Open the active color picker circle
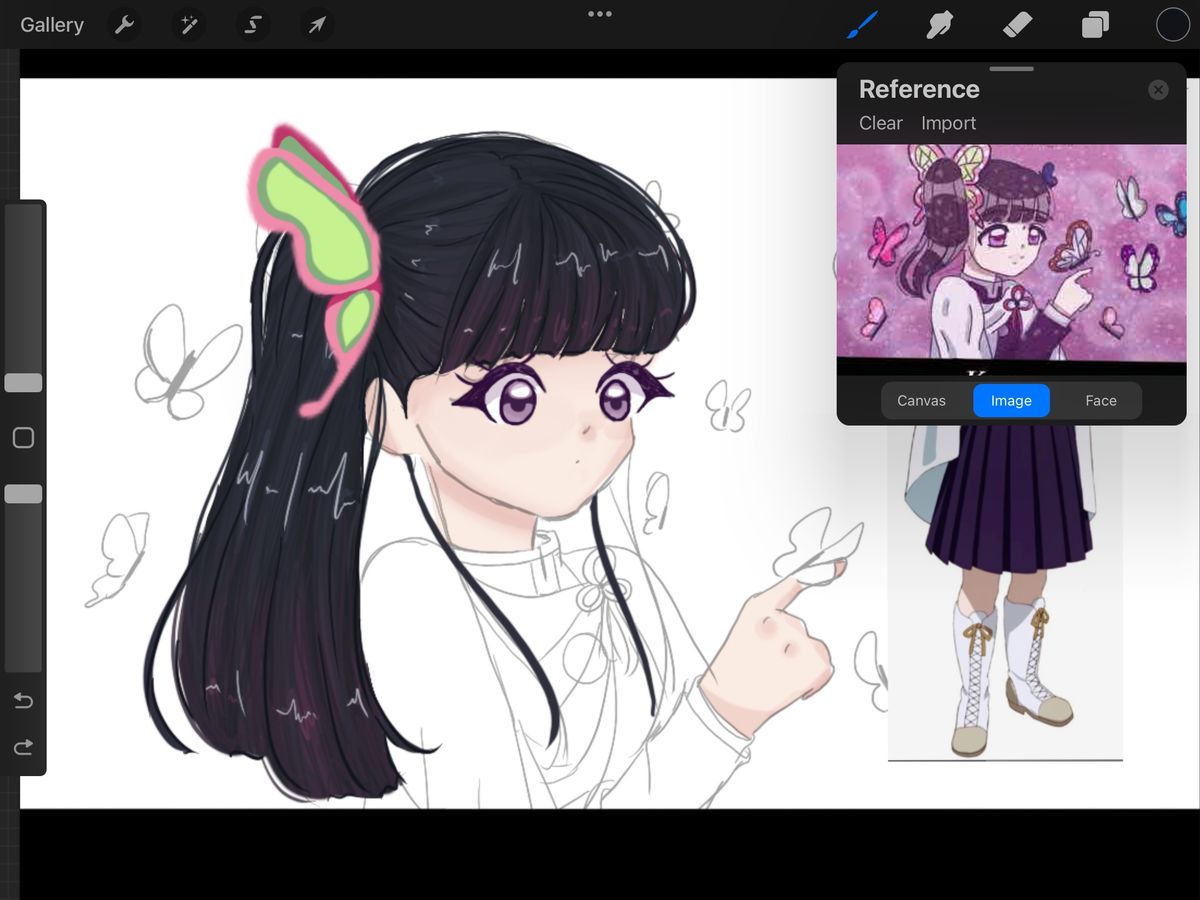Image resolution: width=1200 pixels, height=900 pixels. [1173, 25]
